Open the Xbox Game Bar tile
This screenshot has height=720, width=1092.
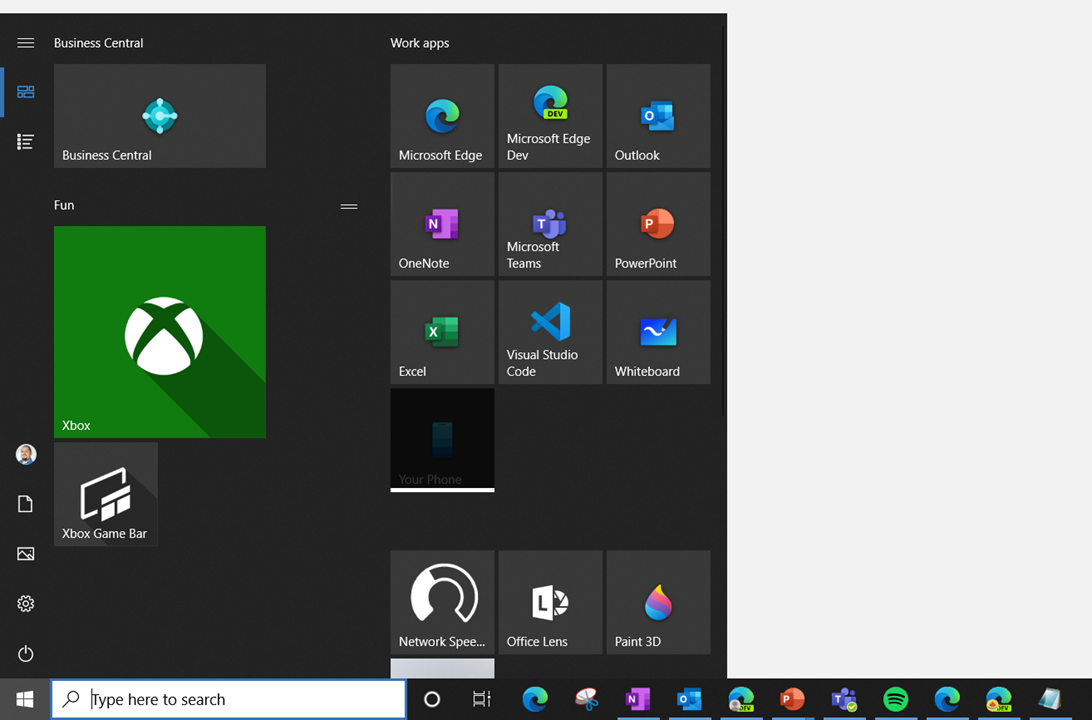coord(106,494)
